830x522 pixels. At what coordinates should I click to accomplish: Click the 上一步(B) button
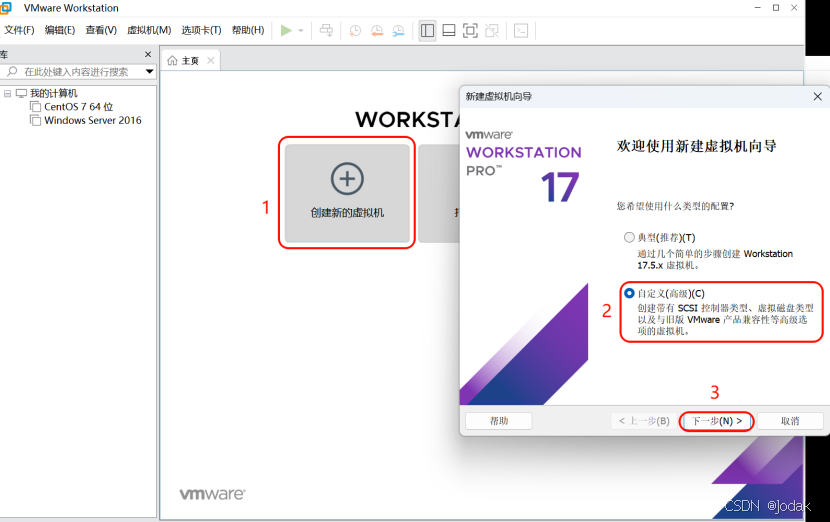pos(644,421)
